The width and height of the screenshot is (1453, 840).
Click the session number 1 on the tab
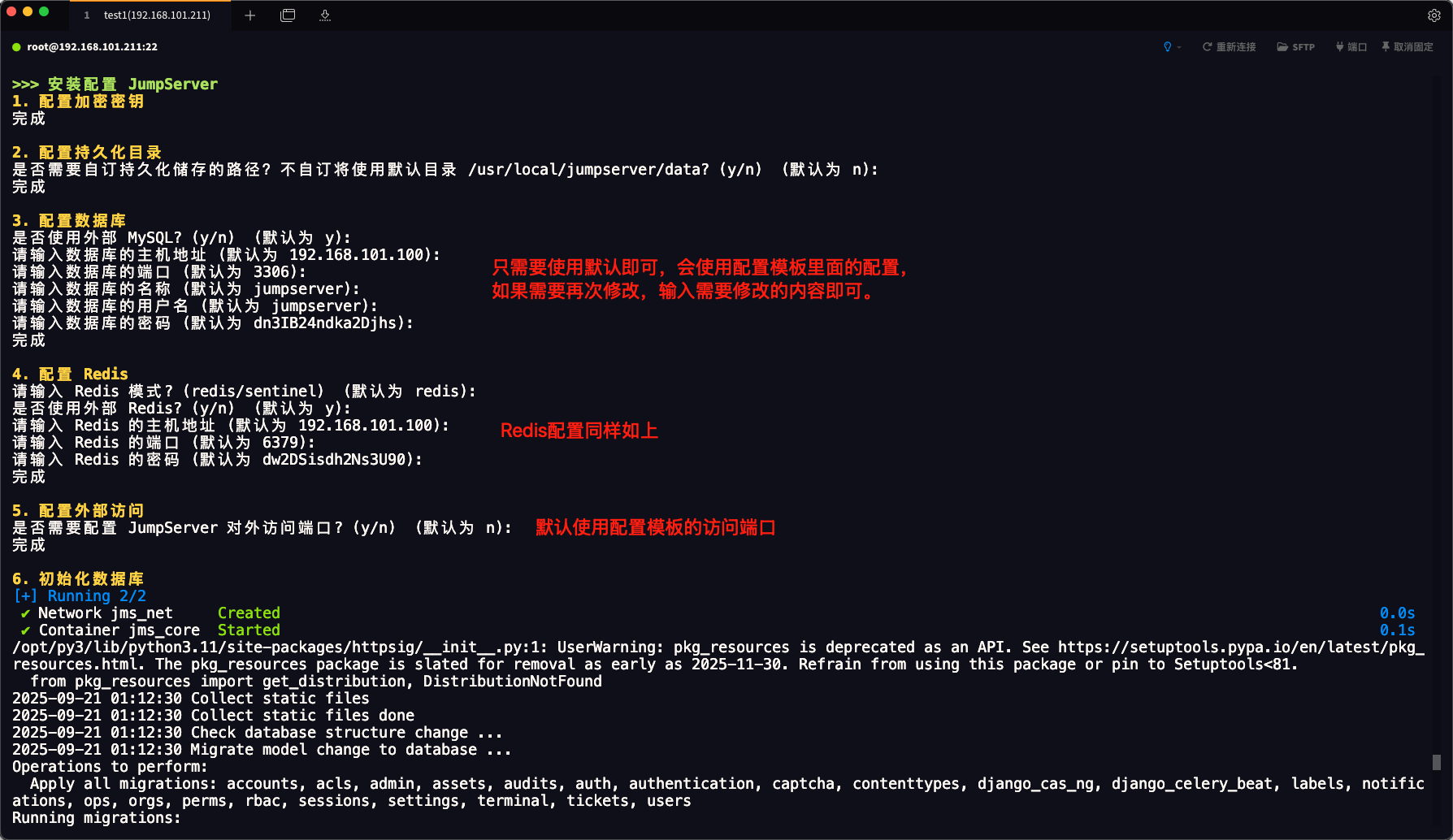click(86, 15)
